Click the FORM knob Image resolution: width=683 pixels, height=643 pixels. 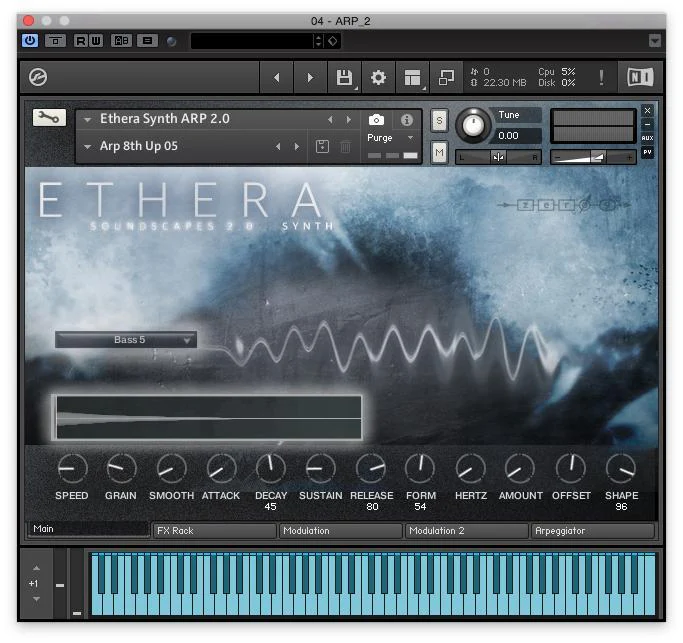[420, 469]
